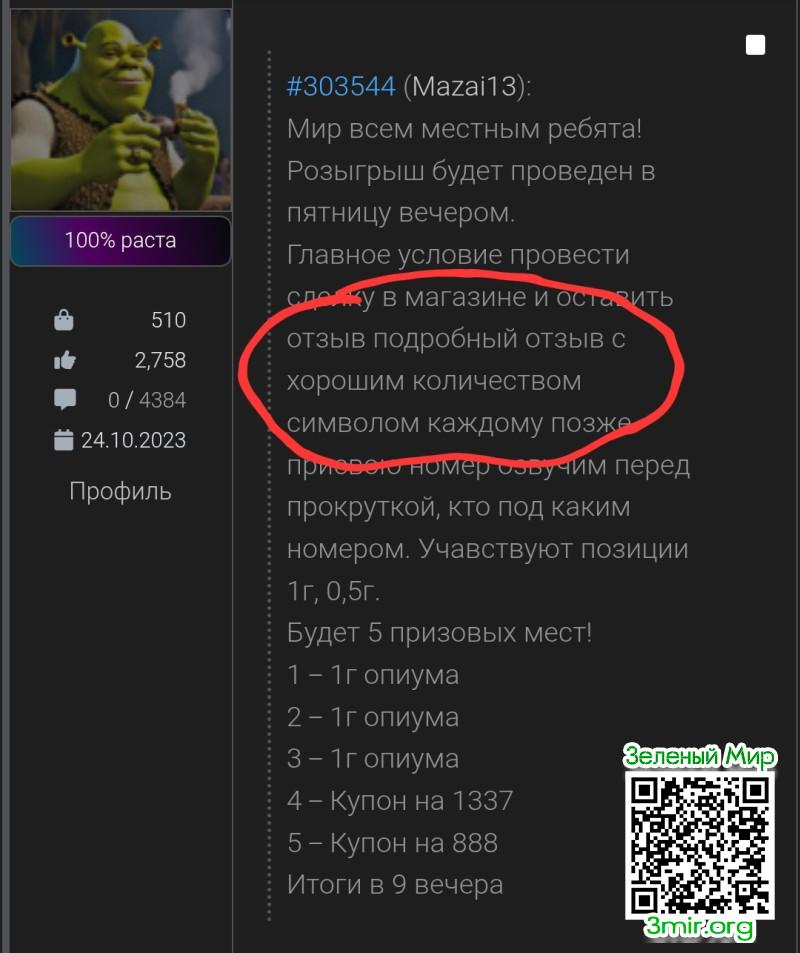Image resolution: width=800 pixels, height=953 pixels.
Task: Click the '100% раста' rank badge
Action: [121, 241]
